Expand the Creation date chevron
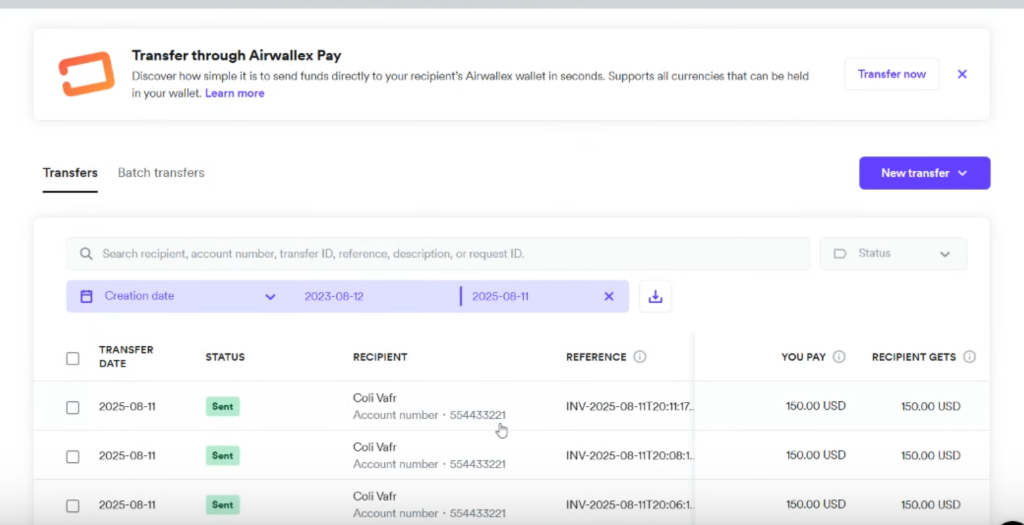The image size is (1024, 525). 270,296
